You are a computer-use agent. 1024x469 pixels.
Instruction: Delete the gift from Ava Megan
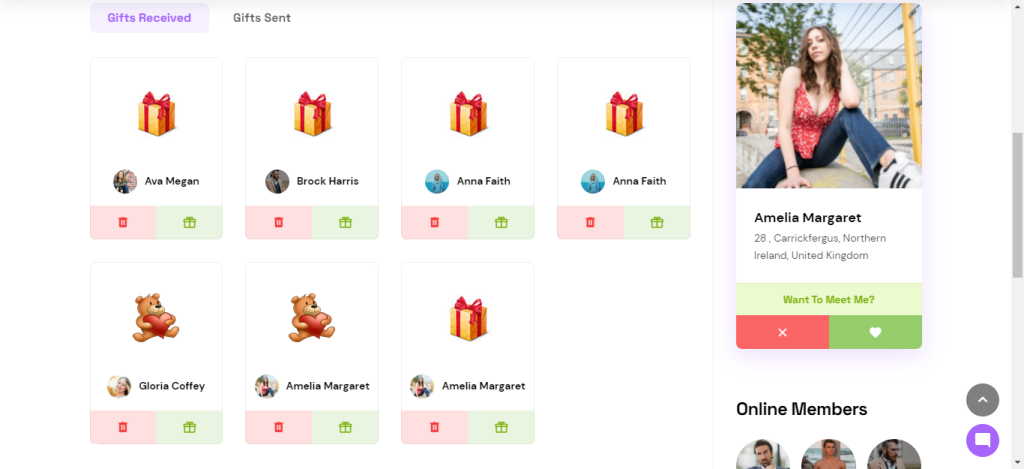click(x=123, y=222)
